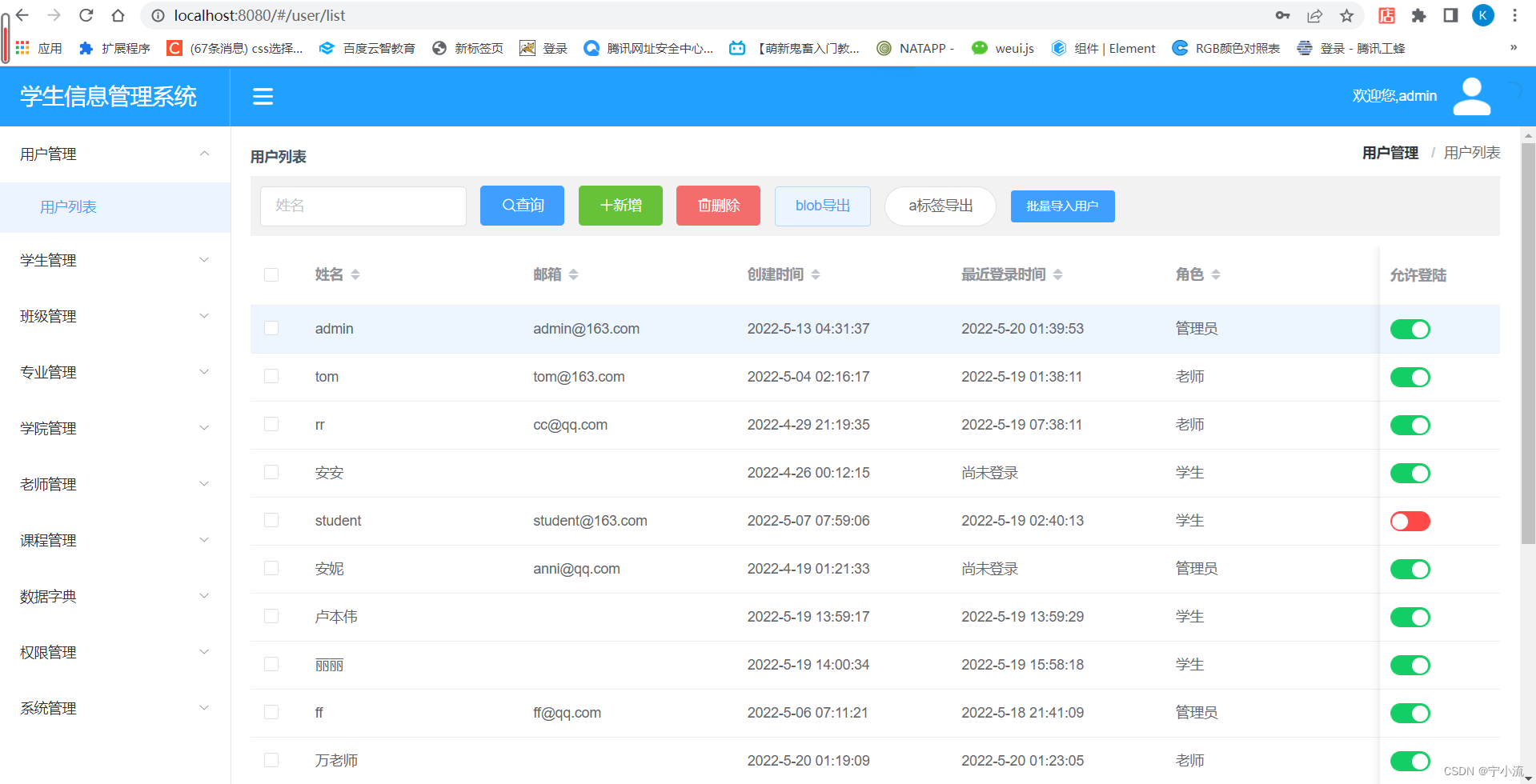Sort the table by 姓名 column

pyautogui.click(x=355, y=274)
